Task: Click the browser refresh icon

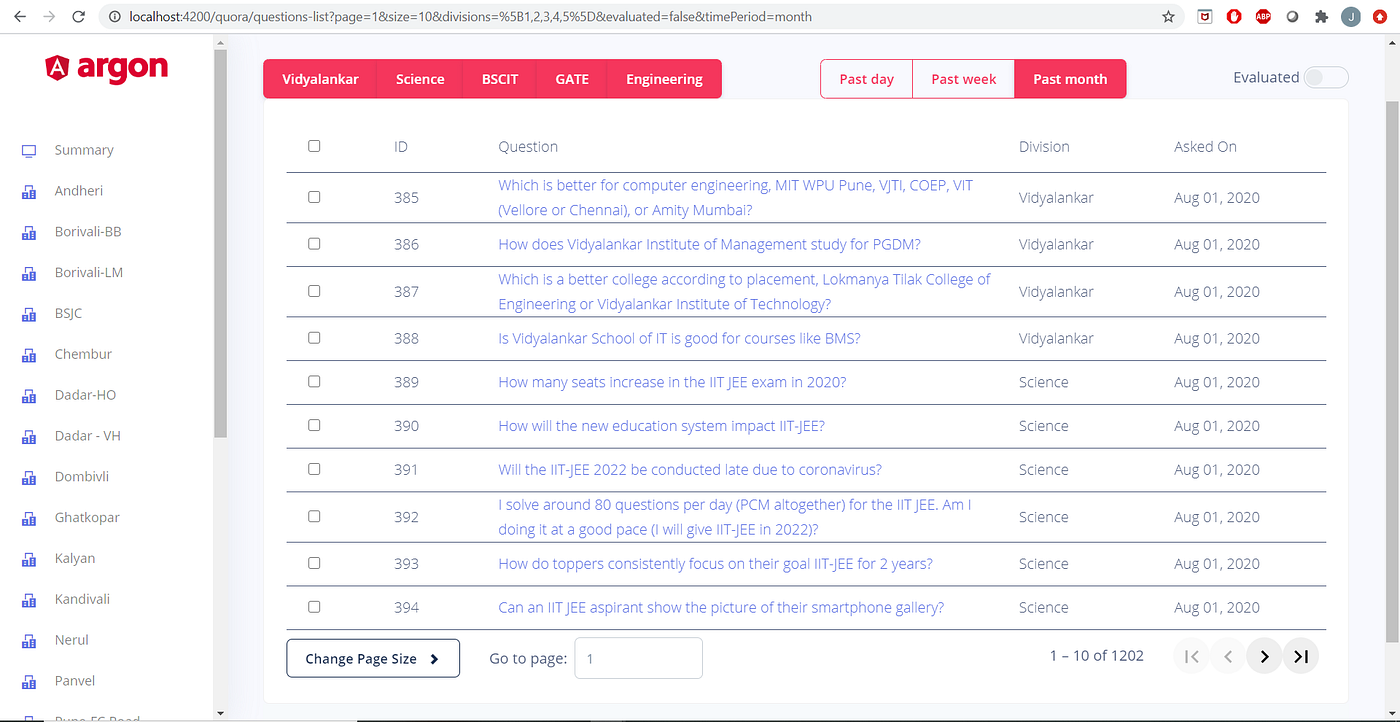Action: (78, 16)
